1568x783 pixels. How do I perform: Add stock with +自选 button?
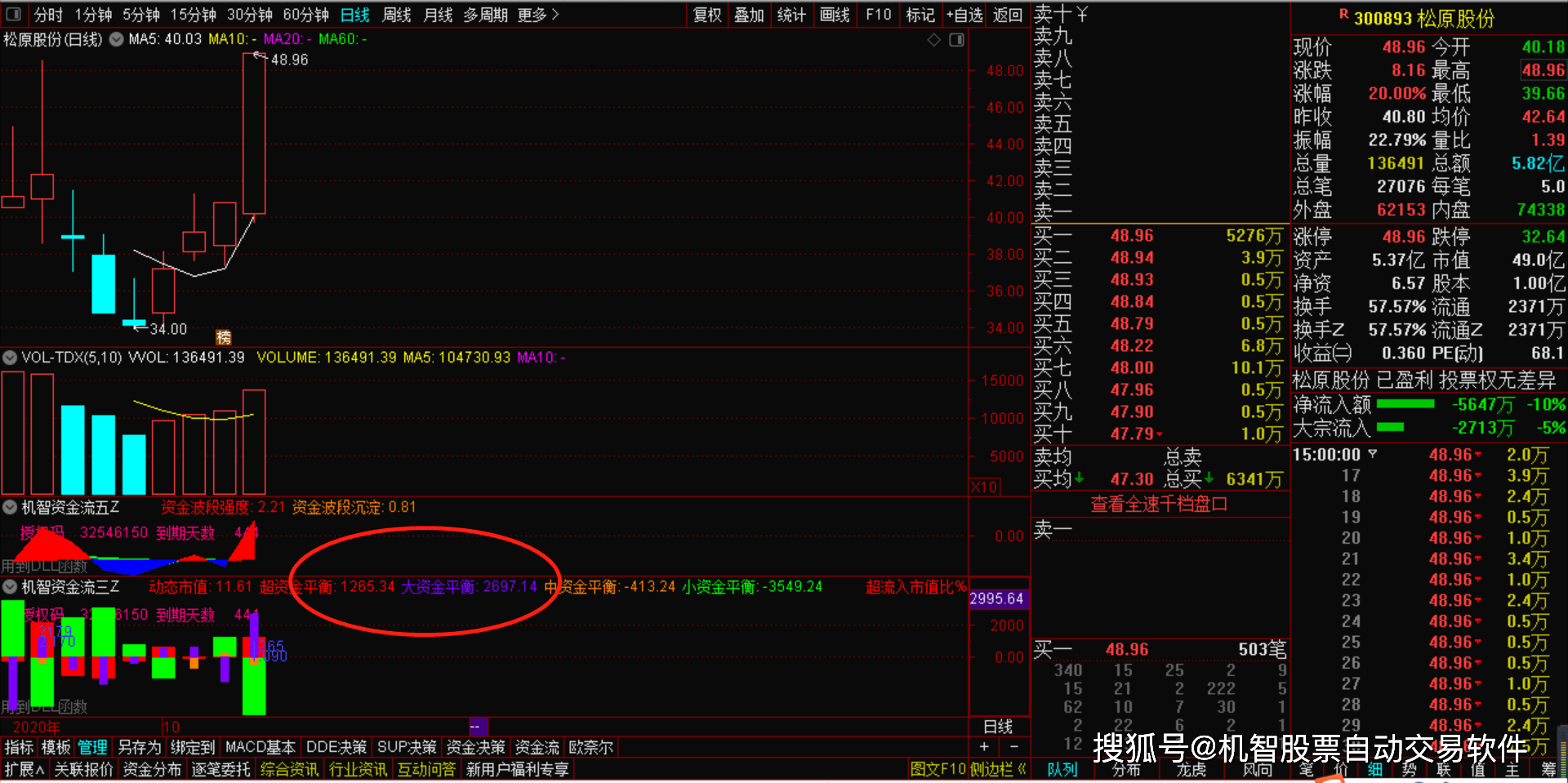tap(964, 15)
